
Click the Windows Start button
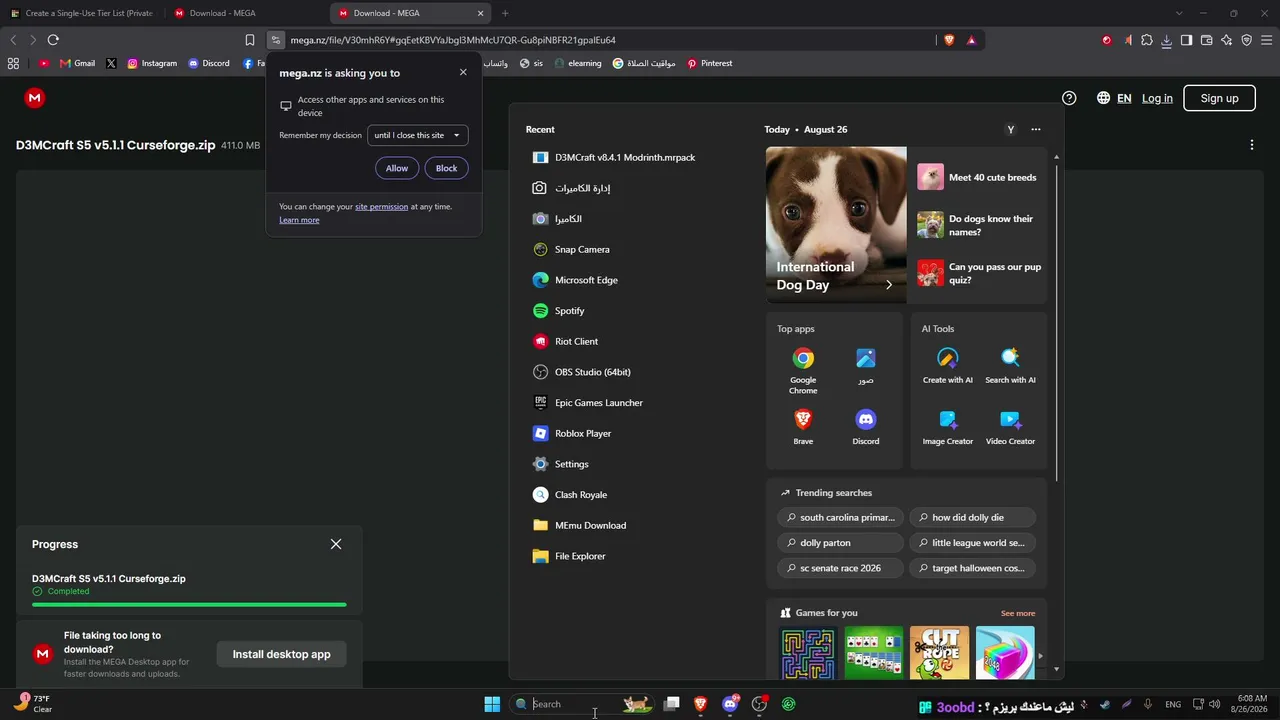(x=492, y=704)
